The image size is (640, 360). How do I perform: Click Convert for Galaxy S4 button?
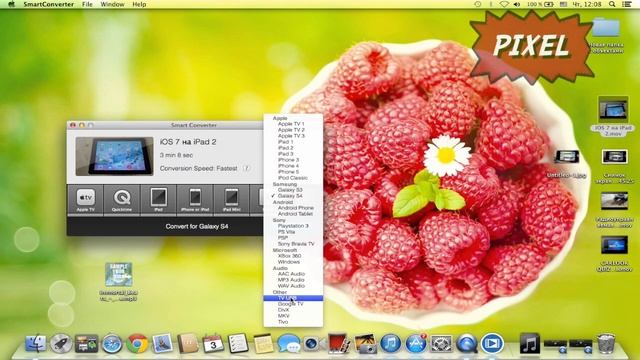click(x=197, y=226)
